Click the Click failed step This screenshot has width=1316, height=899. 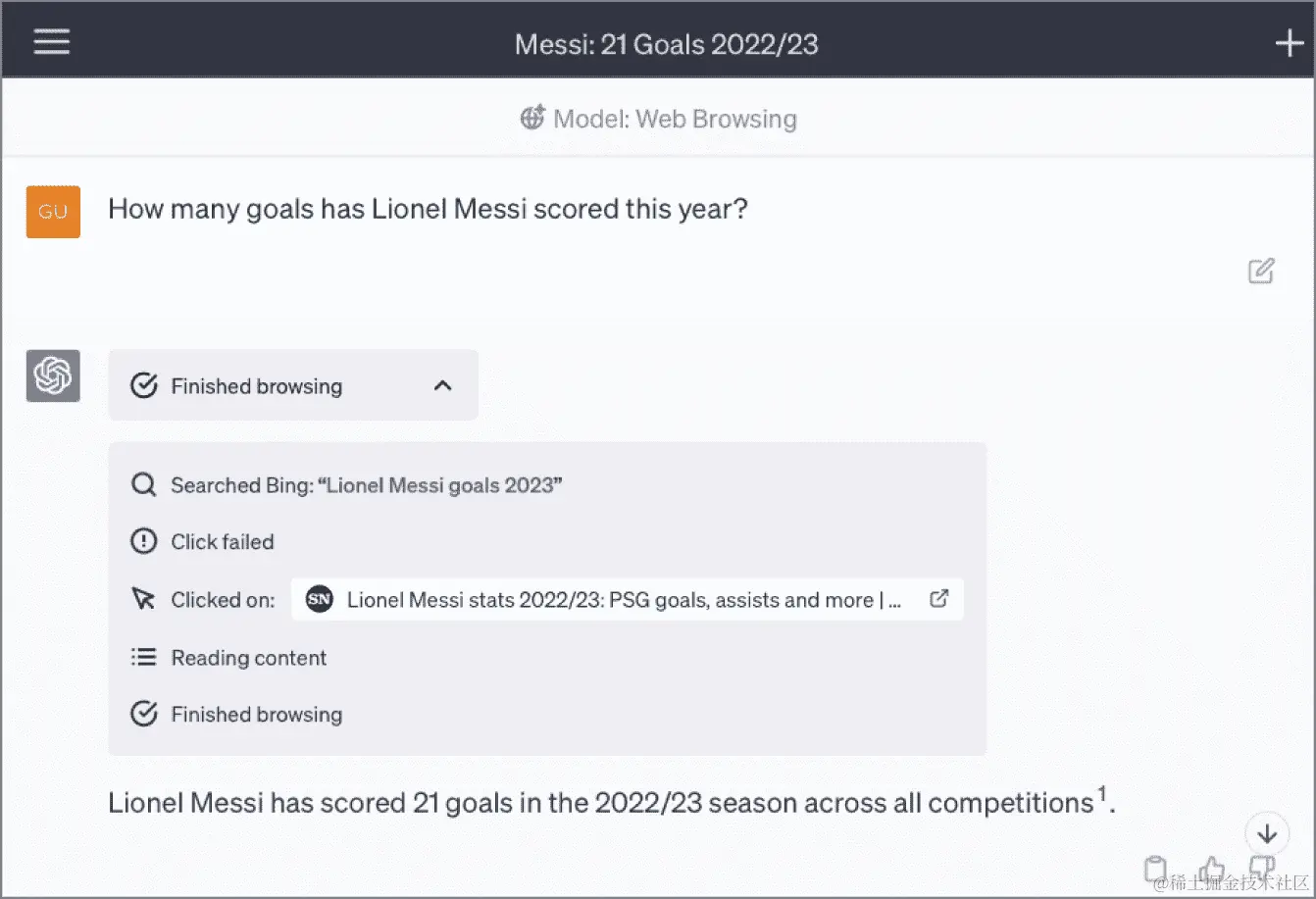point(202,541)
